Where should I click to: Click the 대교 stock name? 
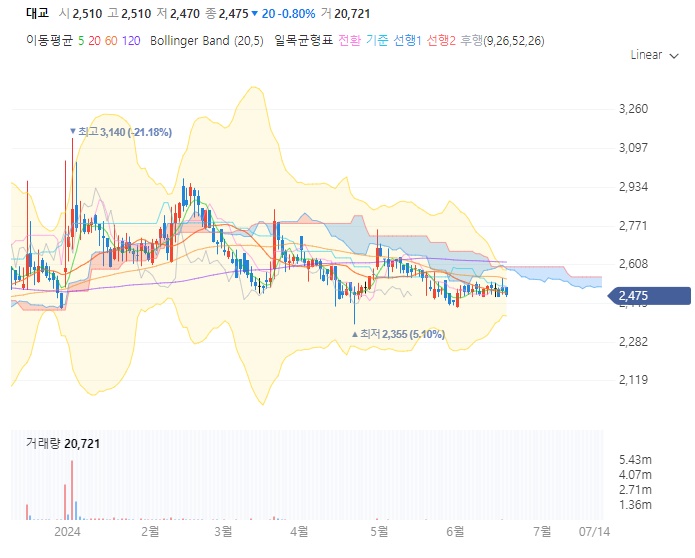coord(37,13)
